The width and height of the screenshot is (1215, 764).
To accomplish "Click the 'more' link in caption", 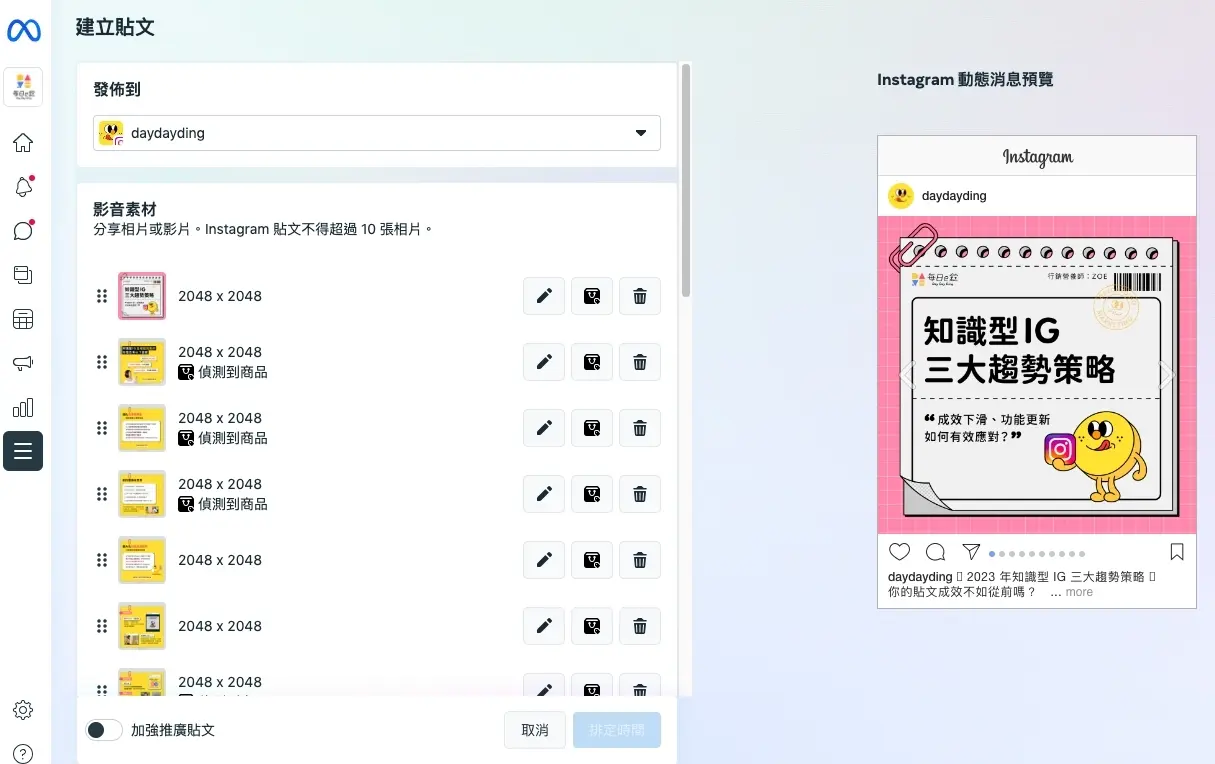I will [1079, 592].
